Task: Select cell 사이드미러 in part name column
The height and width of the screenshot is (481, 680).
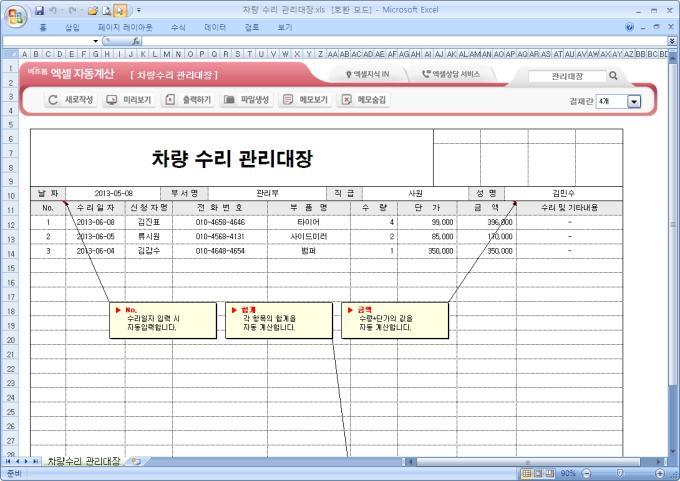Action: [309, 236]
